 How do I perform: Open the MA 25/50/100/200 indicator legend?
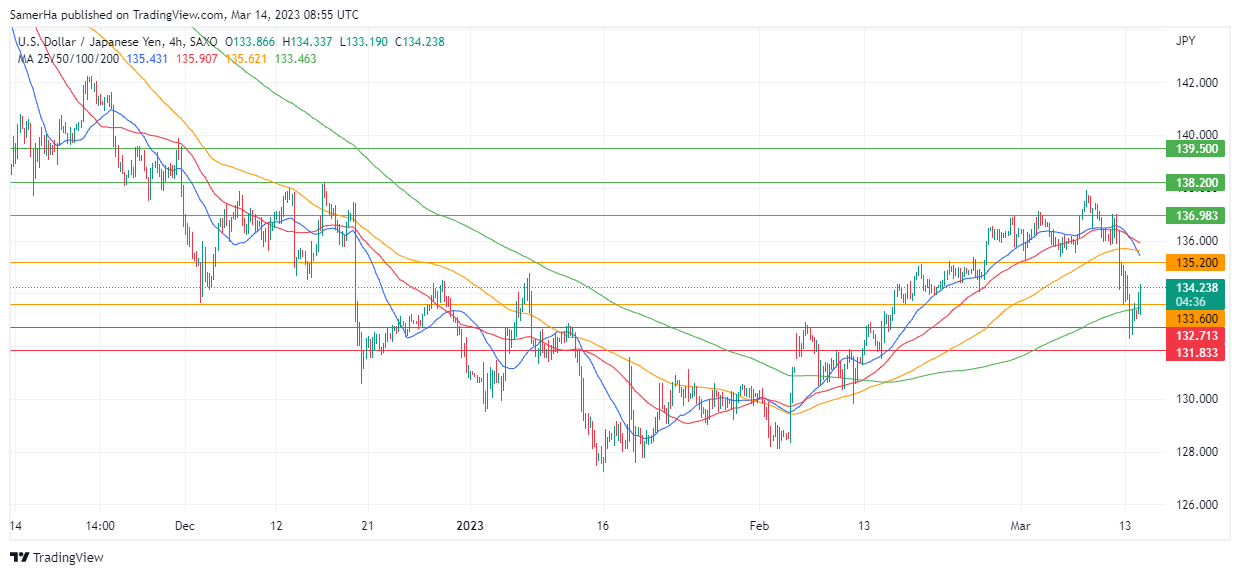tap(68, 59)
